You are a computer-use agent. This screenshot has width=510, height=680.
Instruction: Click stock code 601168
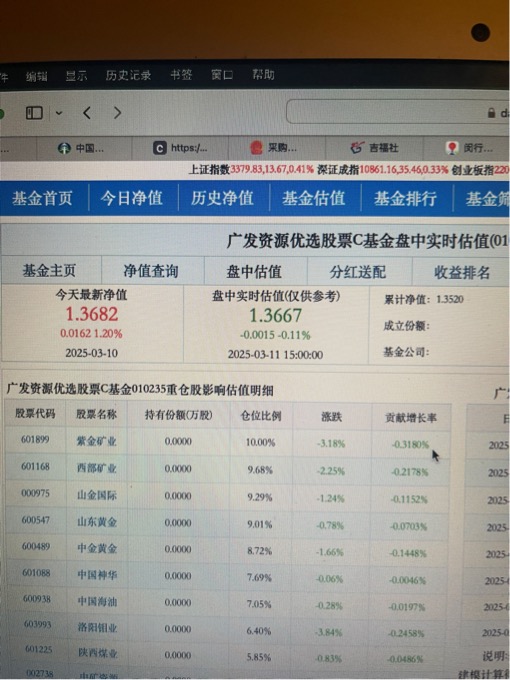click(35, 467)
